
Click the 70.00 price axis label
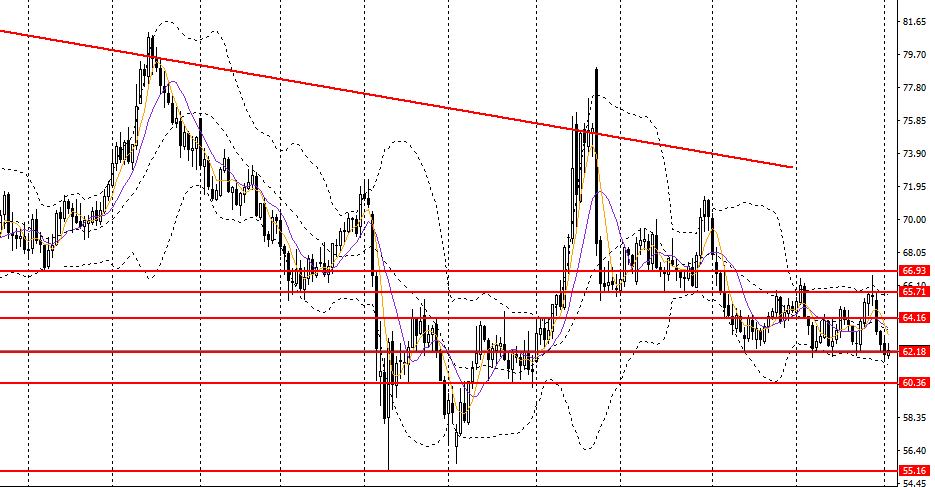coord(912,220)
